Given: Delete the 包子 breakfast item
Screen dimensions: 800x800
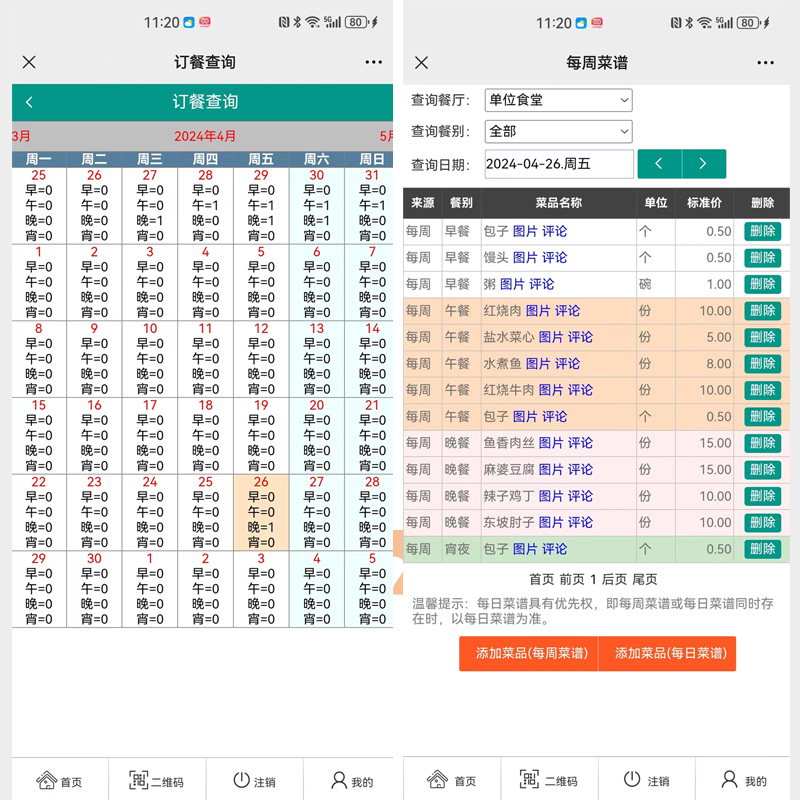Looking at the screenshot, I should (x=763, y=230).
